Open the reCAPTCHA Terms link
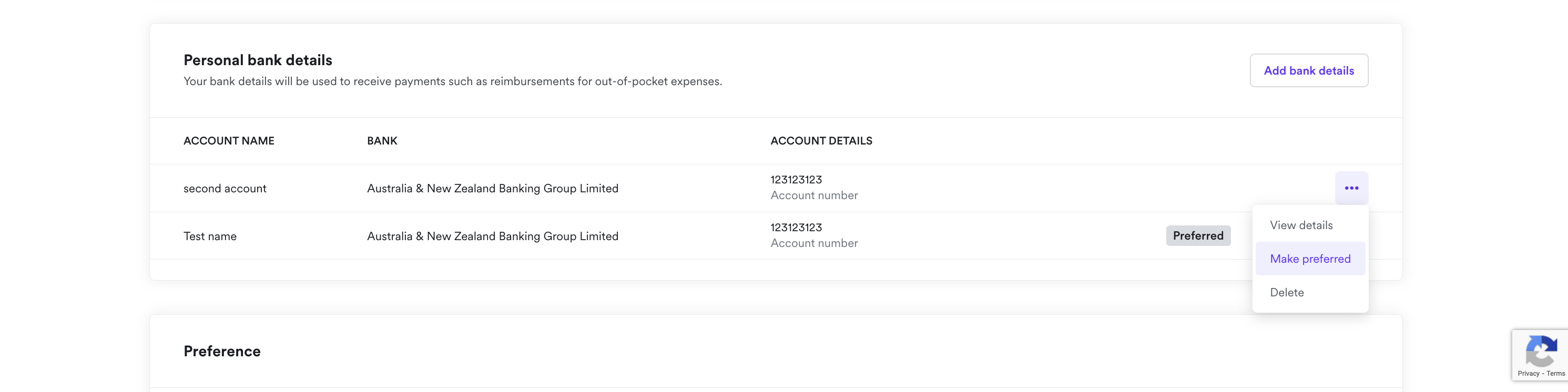The width and height of the screenshot is (1568, 392). pyautogui.click(x=1555, y=374)
